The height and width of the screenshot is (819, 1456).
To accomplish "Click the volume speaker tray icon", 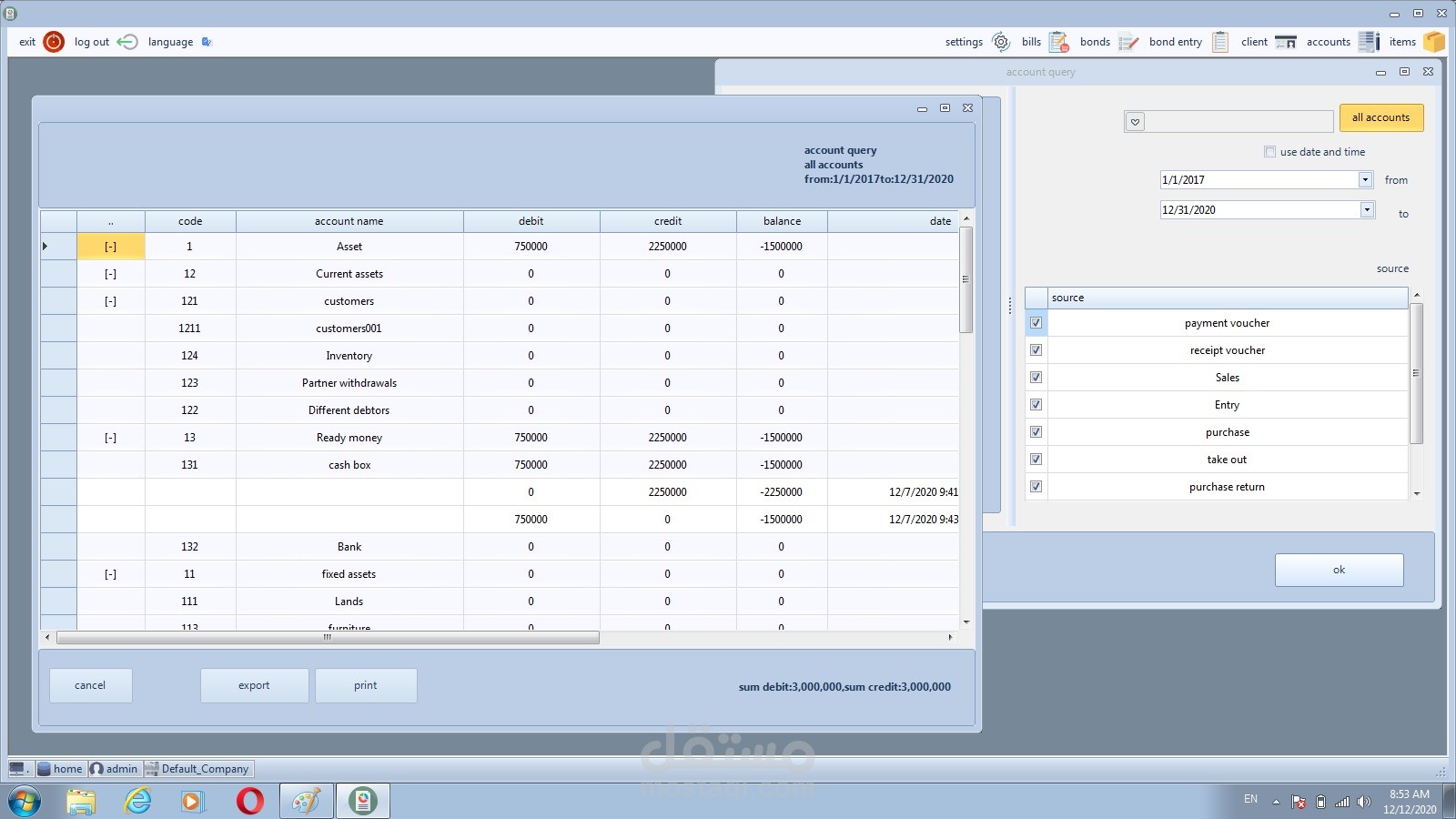I will coord(1363,802).
